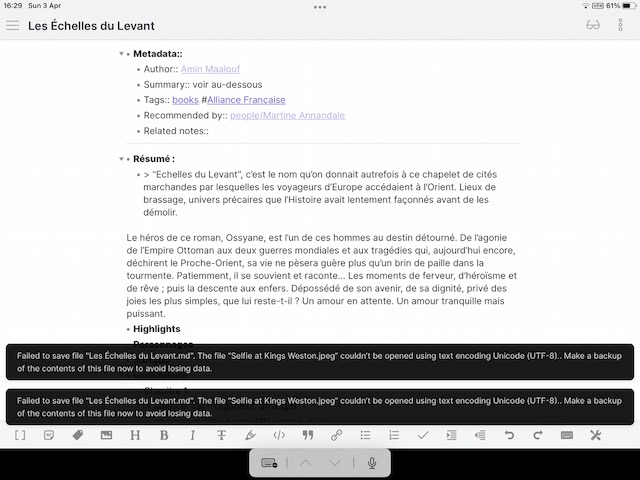Tap the note title Les Échelles du Levant
Viewport: 640px width, 480px height.
point(91,26)
